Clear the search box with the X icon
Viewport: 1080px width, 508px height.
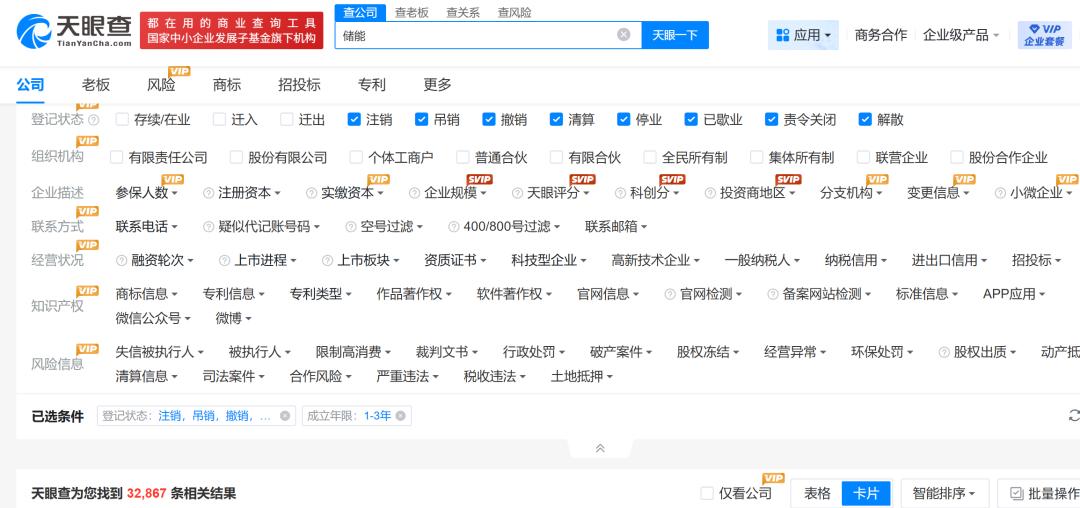pos(623,34)
